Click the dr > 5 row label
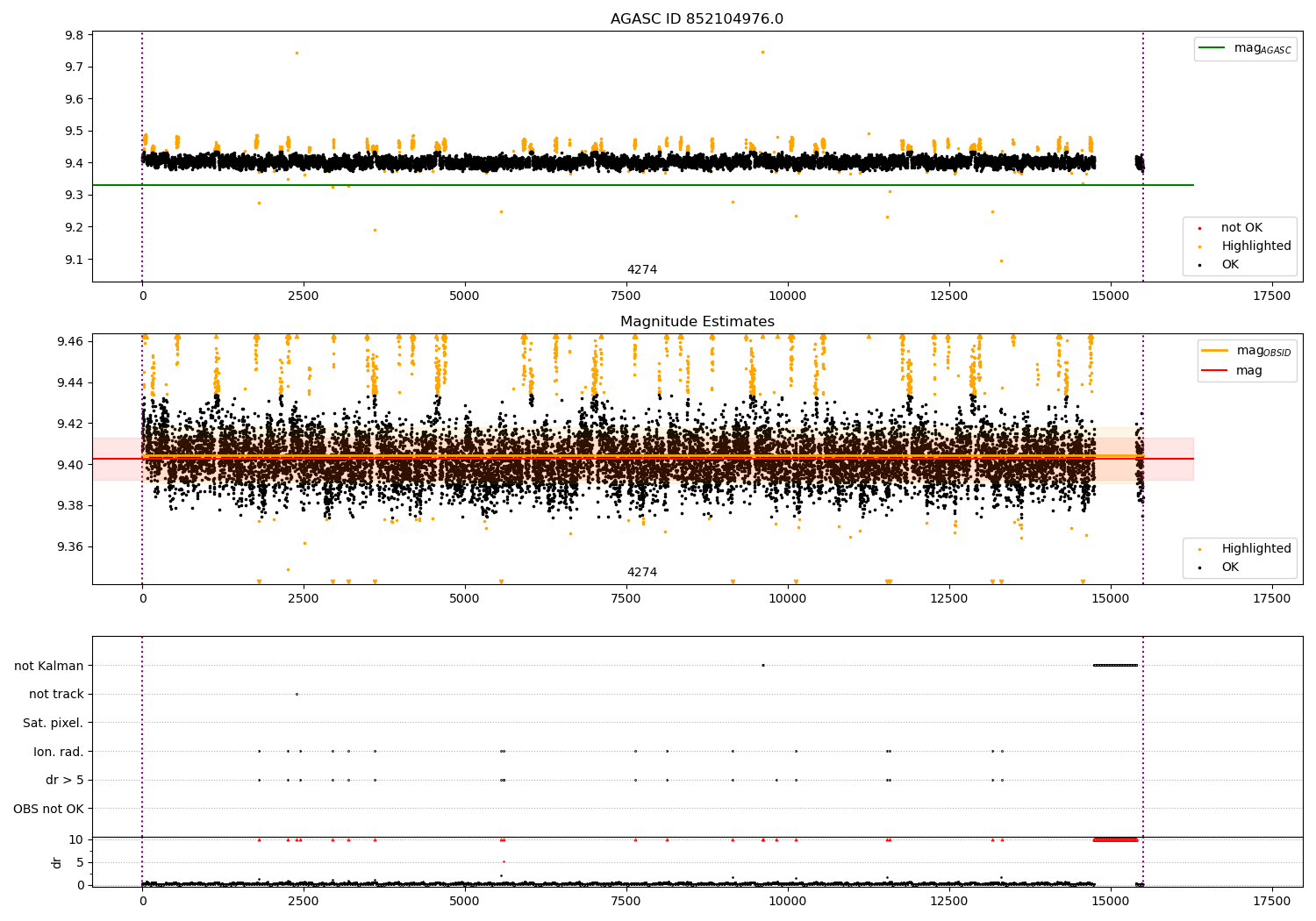This screenshot has width=1316, height=921. [65, 781]
